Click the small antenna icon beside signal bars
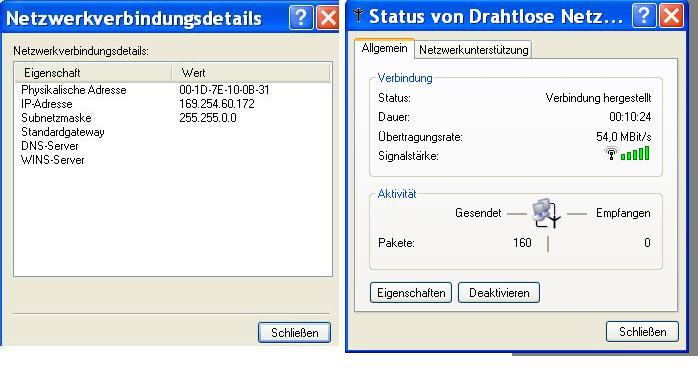The height and width of the screenshot is (384, 698). point(611,154)
